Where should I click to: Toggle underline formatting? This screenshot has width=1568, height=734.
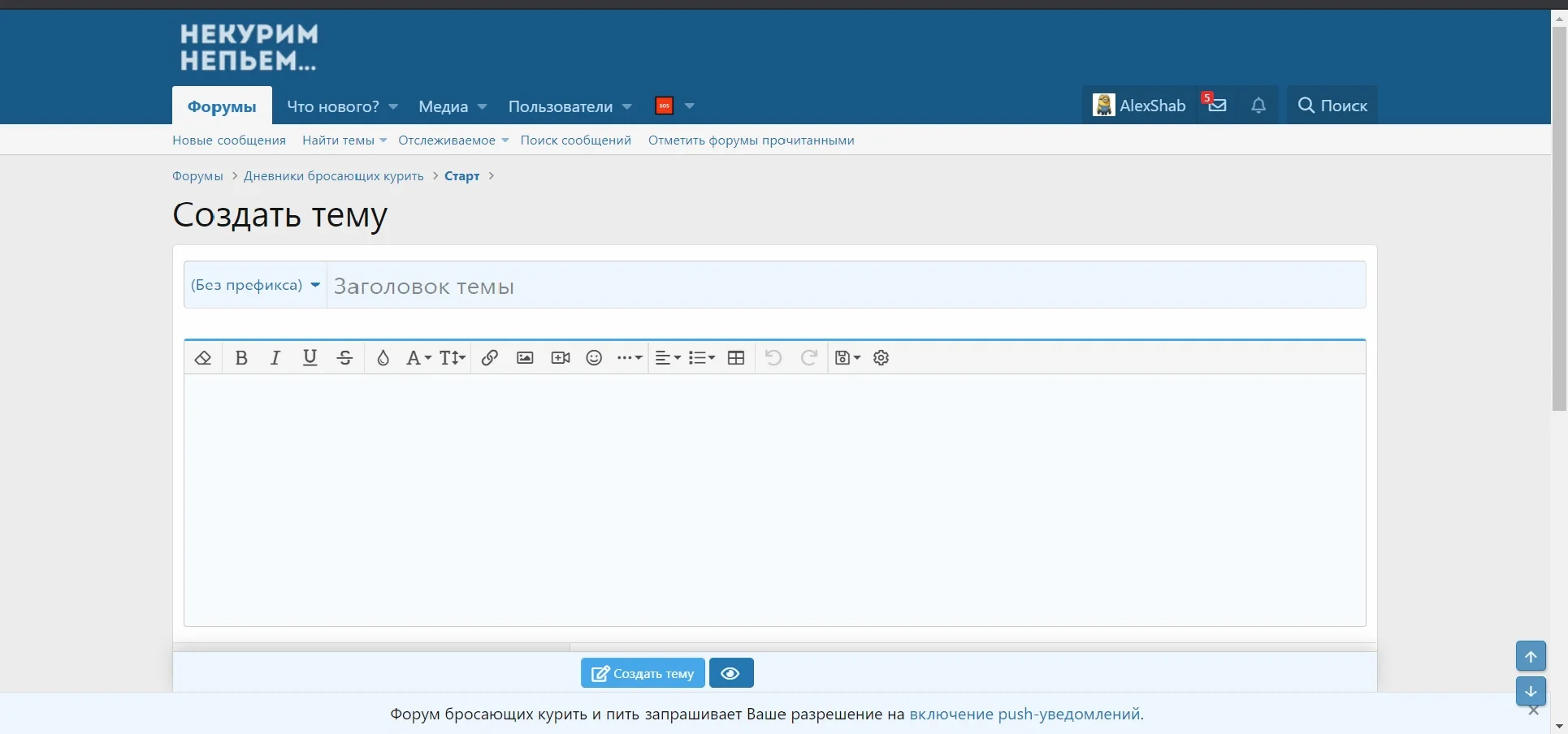tap(310, 358)
